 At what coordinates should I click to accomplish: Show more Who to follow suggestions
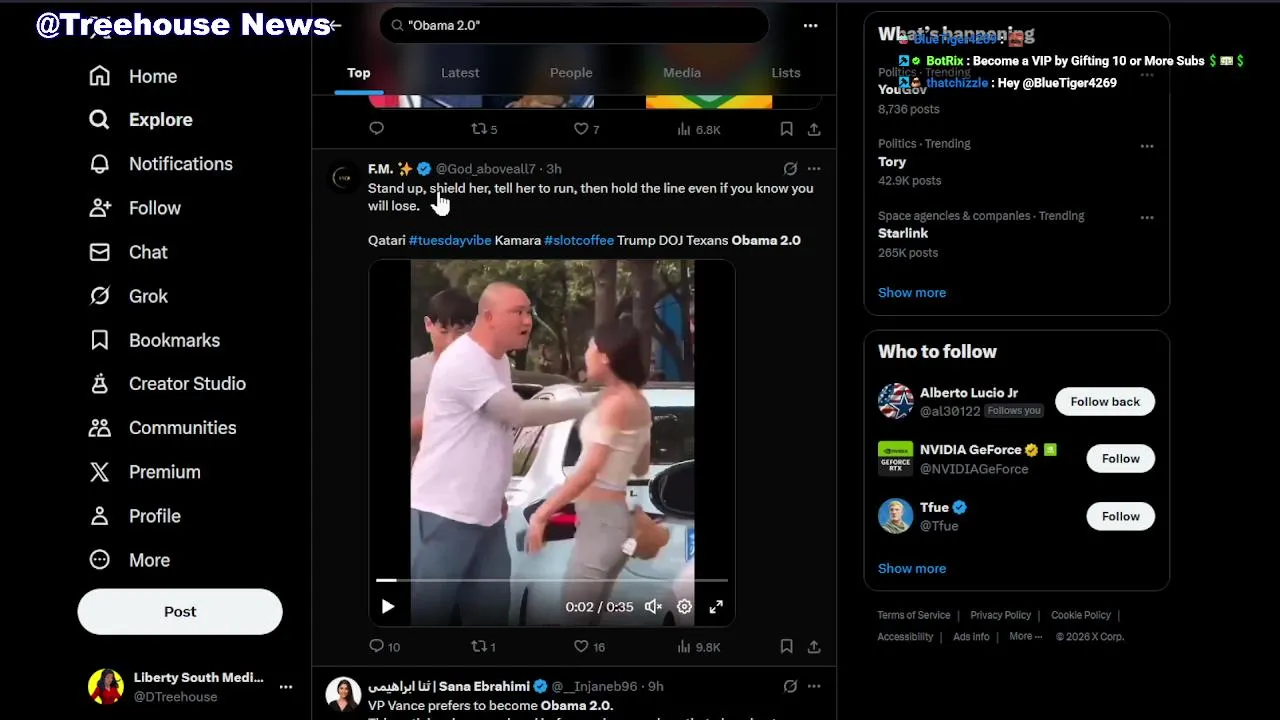pyautogui.click(x=912, y=569)
